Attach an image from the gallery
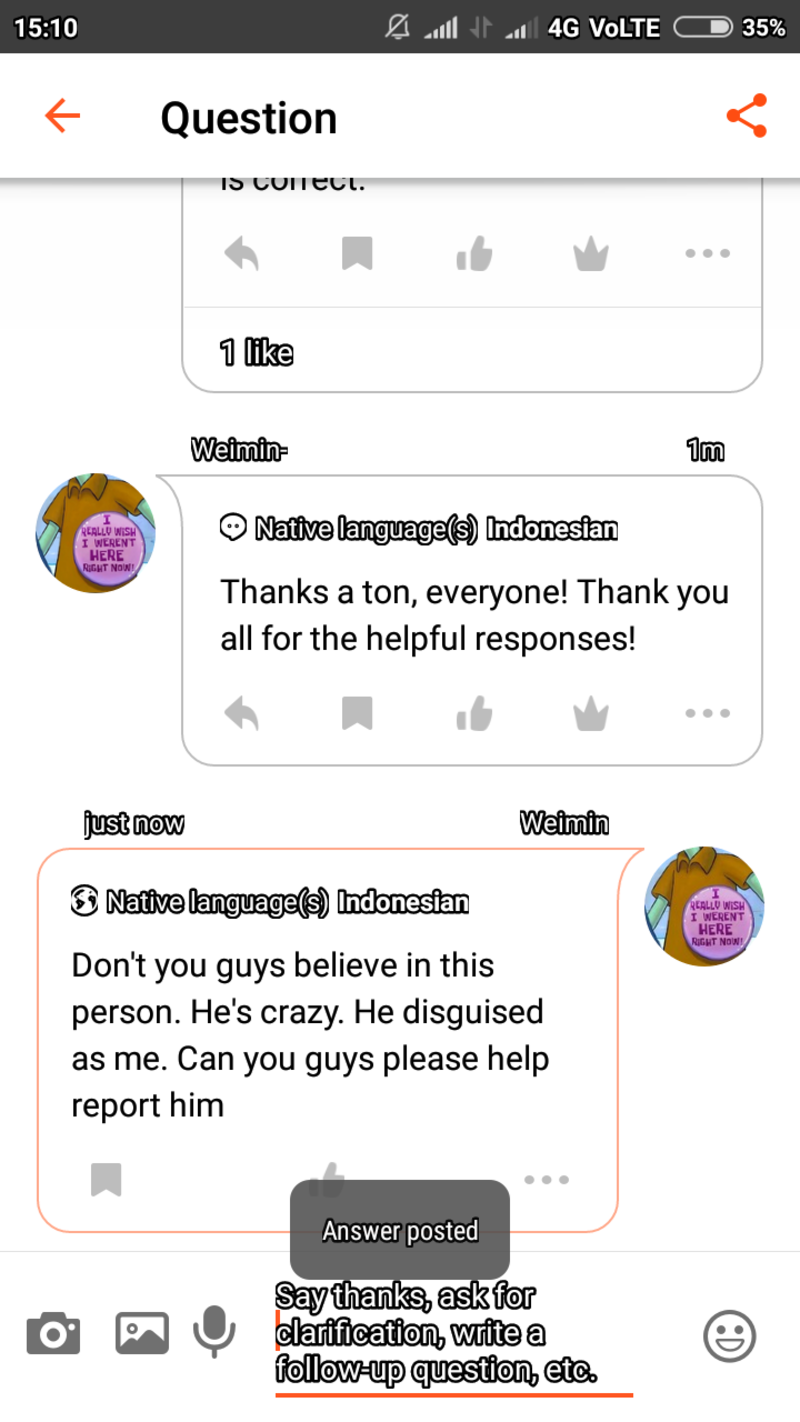 [142, 1334]
